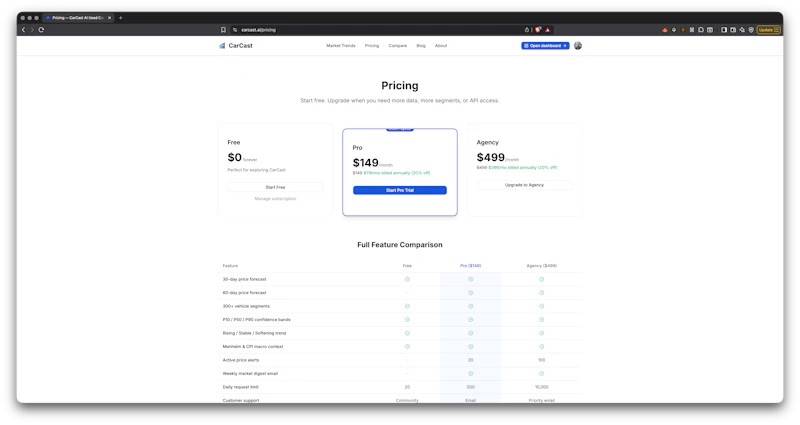
Task: Open the Blog nav link
Action: tap(421, 46)
